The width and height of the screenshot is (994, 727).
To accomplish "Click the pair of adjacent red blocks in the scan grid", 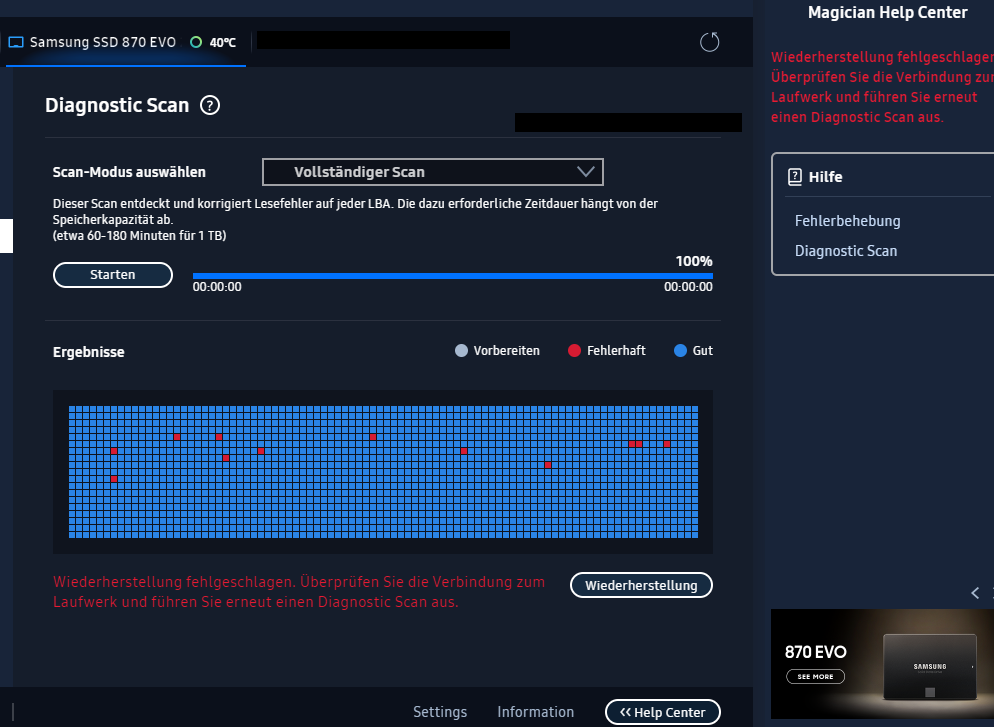I will [635, 444].
